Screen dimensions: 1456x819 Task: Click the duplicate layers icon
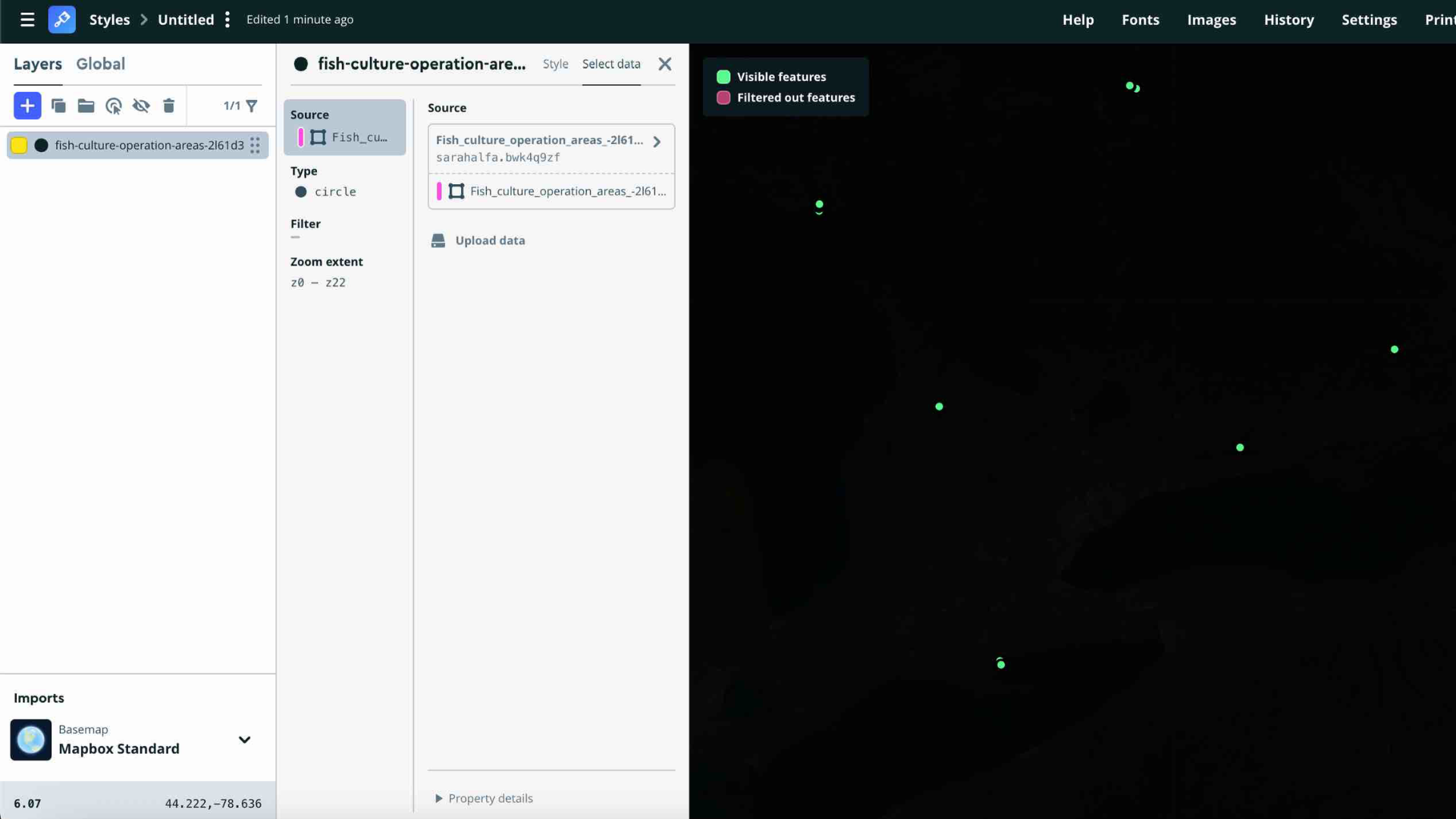(58, 105)
